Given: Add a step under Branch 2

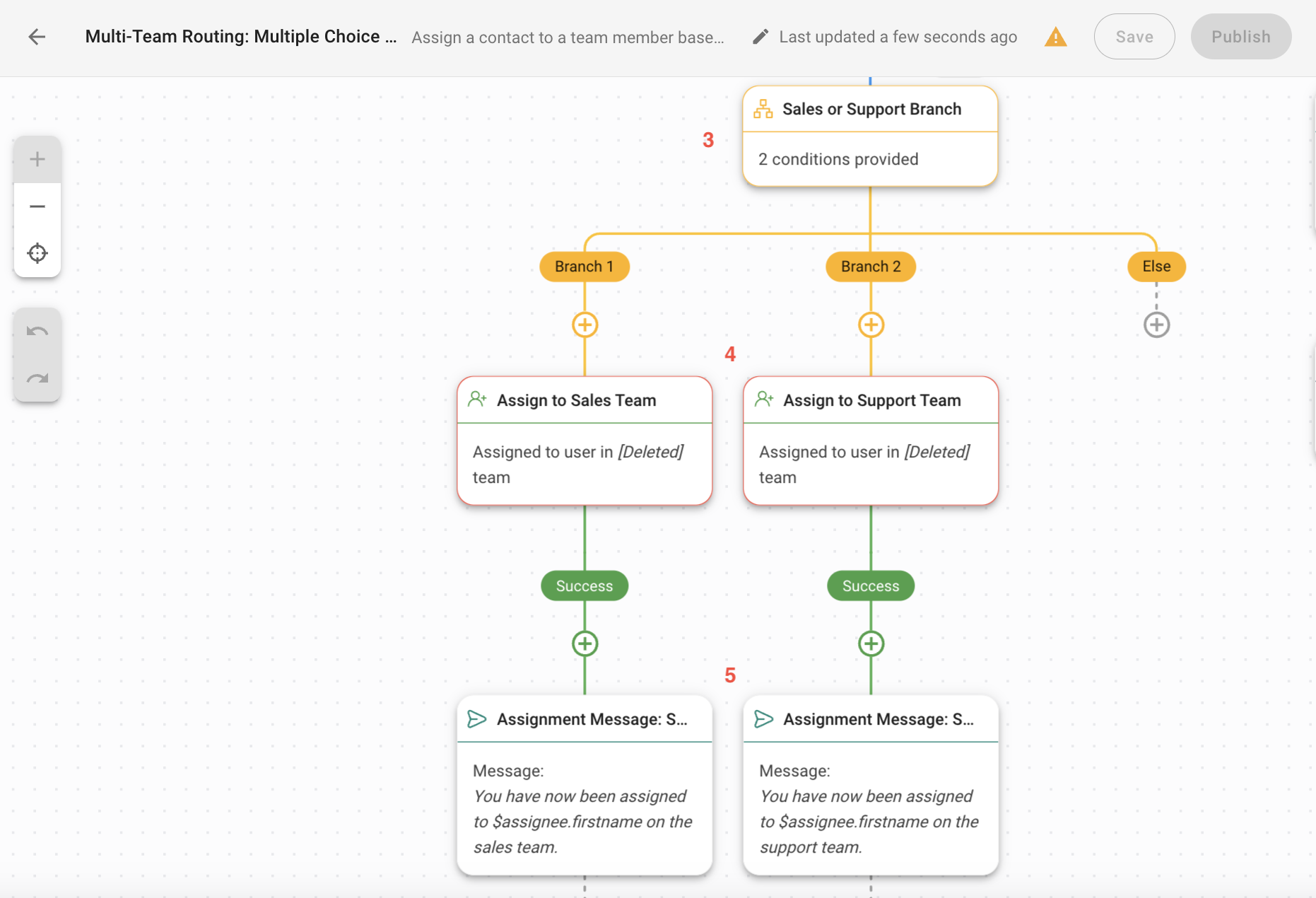Looking at the screenshot, I should (x=871, y=325).
